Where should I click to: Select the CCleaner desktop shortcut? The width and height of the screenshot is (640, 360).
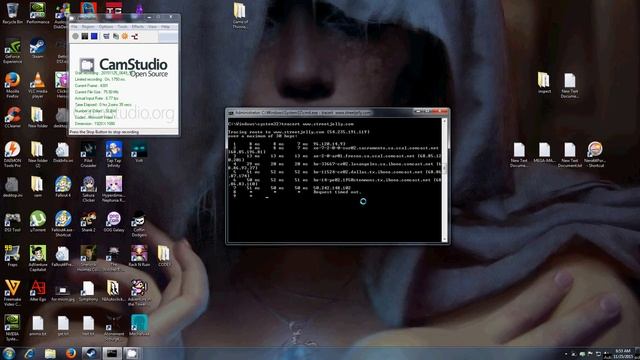point(12,118)
